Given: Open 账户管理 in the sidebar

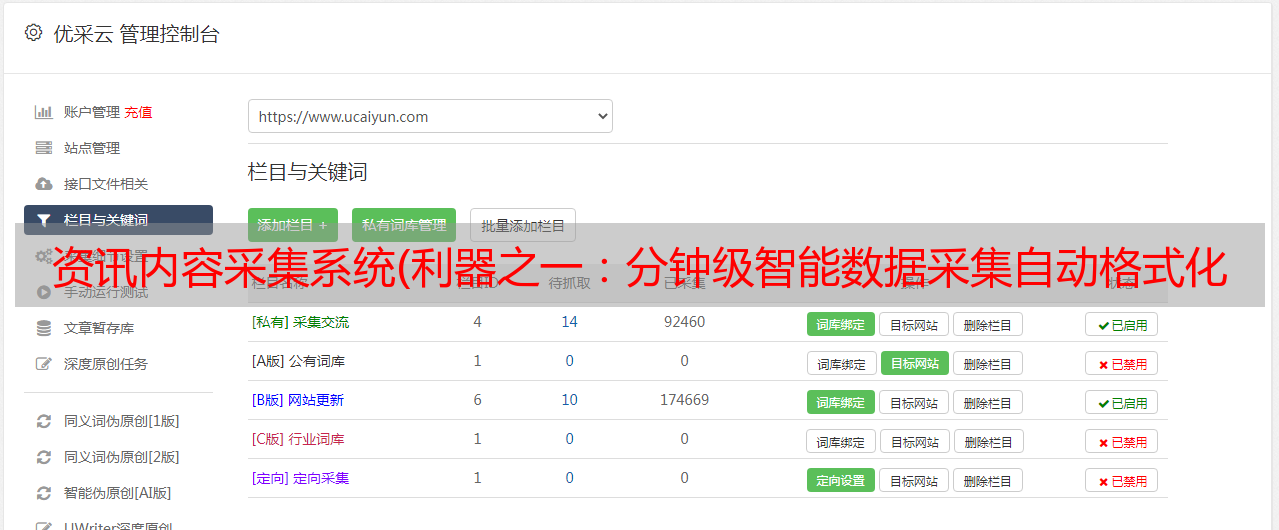Looking at the screenshot, I should pos(92,112).
